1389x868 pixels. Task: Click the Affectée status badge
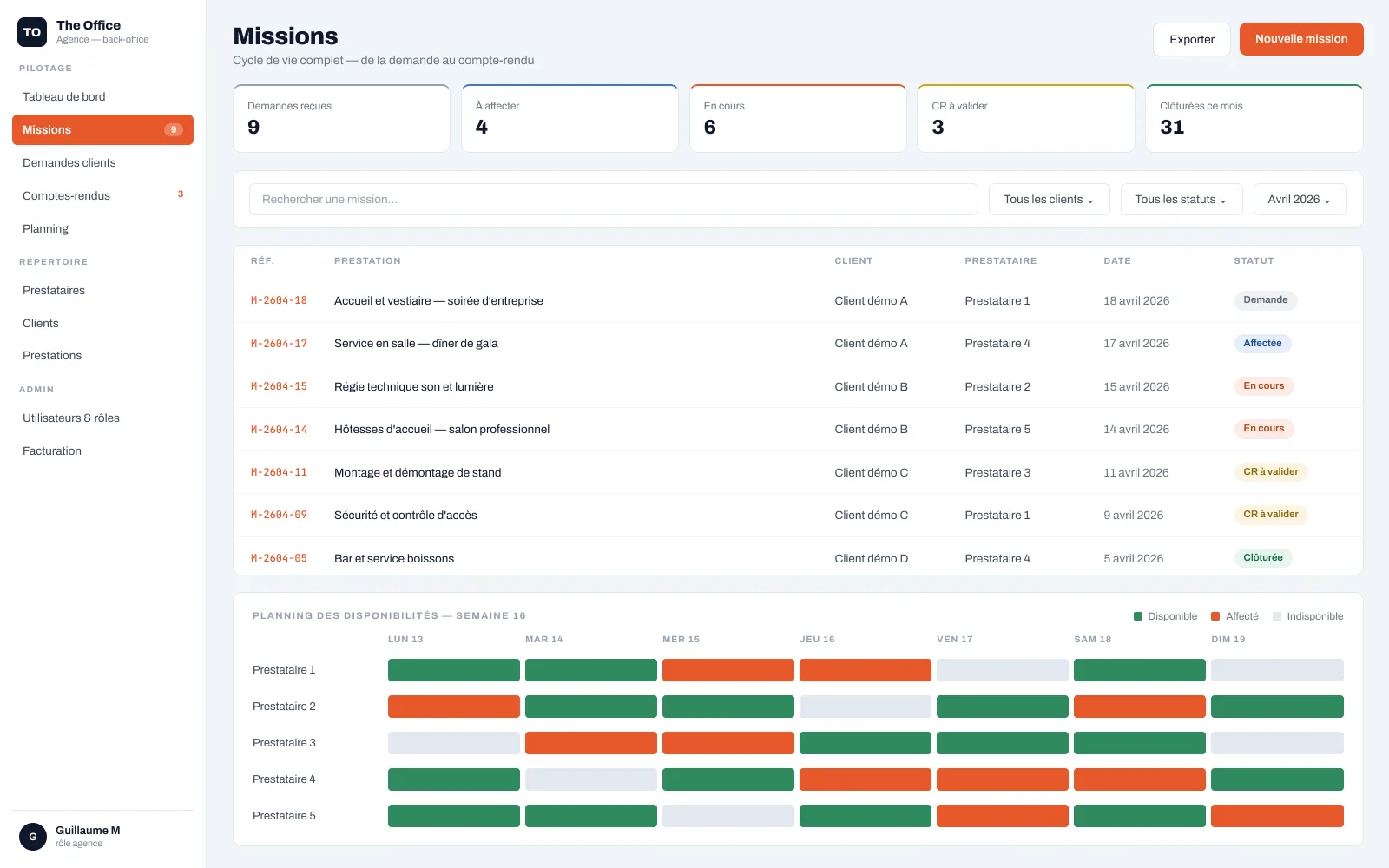pyautogui.click(x=1262, y=344)
